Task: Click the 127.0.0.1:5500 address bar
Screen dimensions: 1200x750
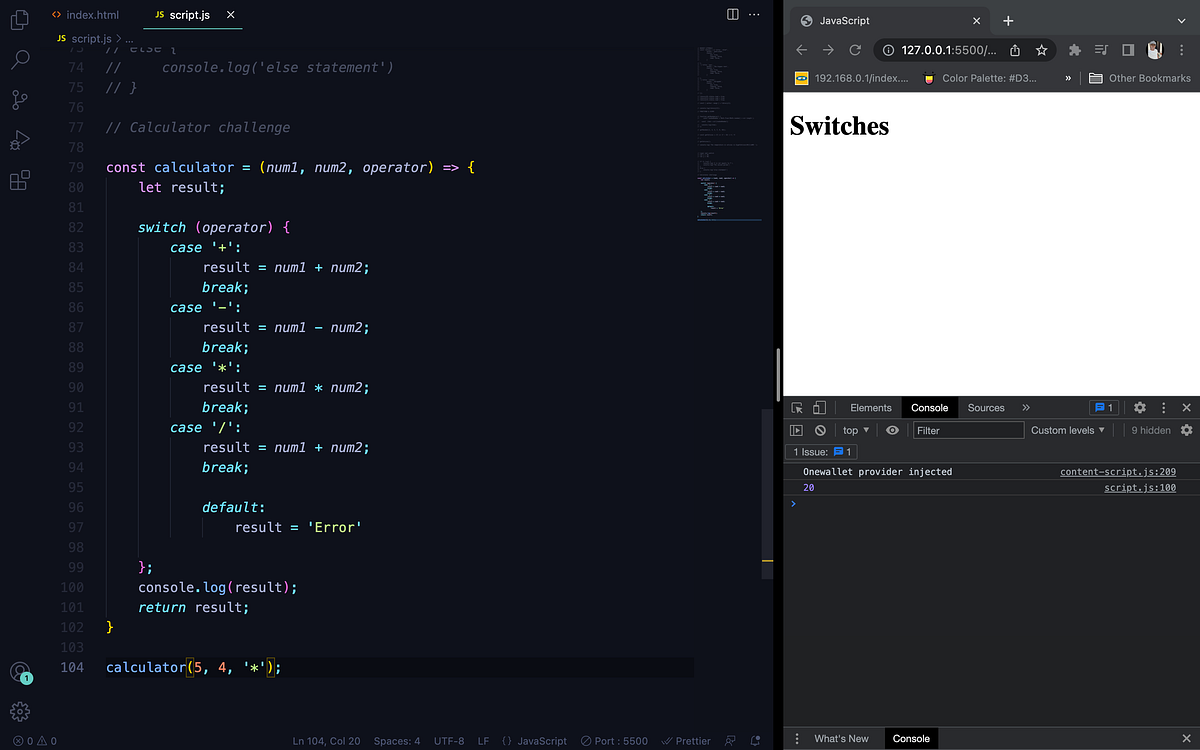Action: 949,50
